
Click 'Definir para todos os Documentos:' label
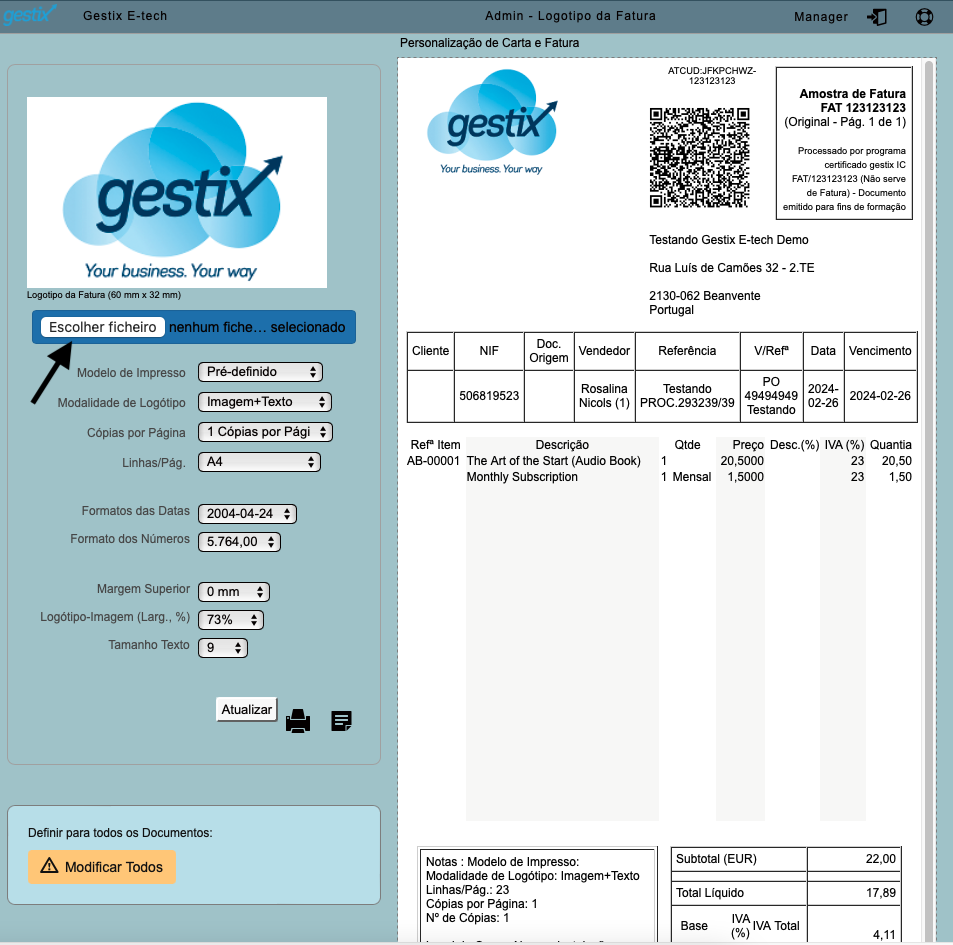(x=120, y=833)
